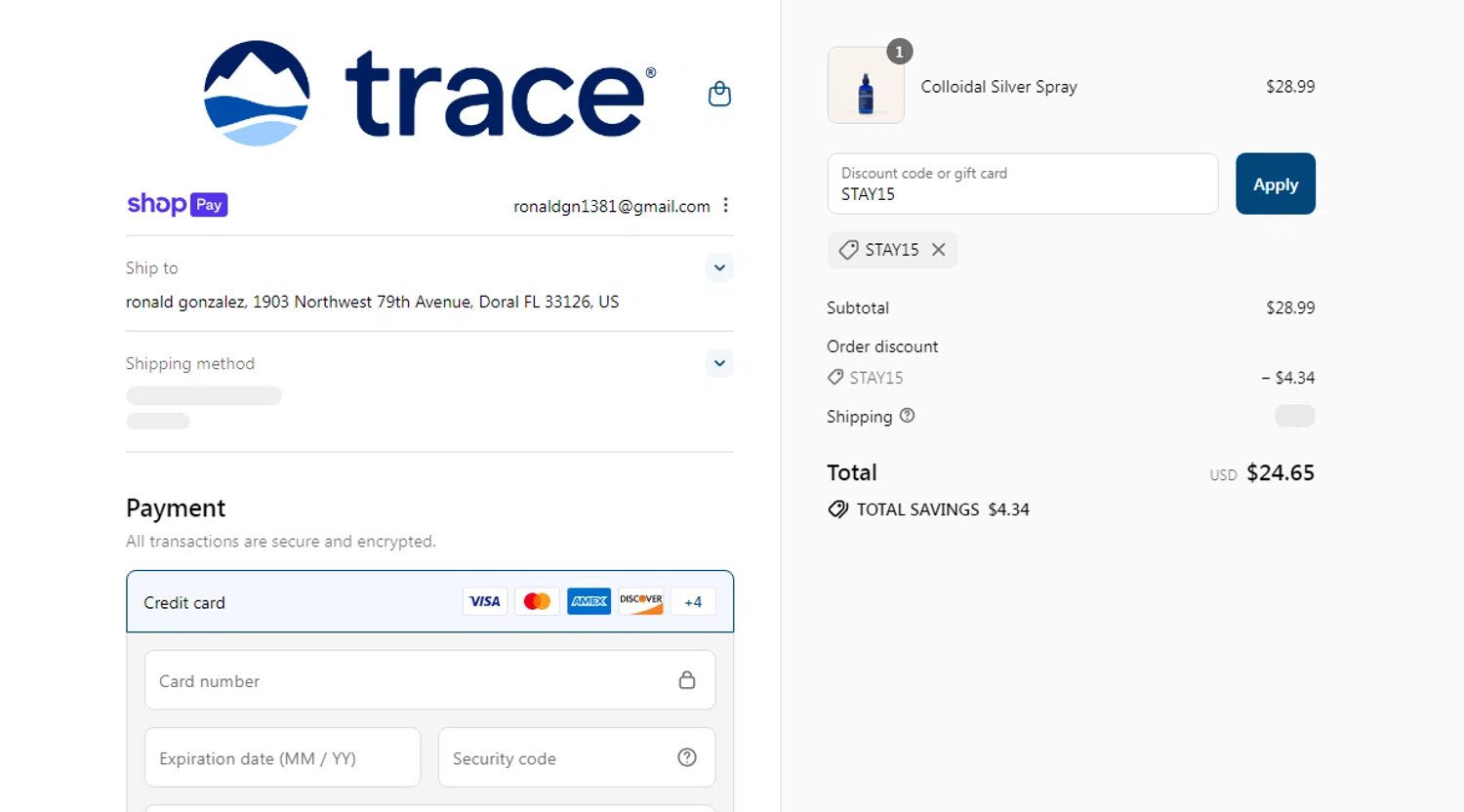This screenshot has height=812, width=1464.
Task: Click the Mastercard icon
Action: click(537, 601)
